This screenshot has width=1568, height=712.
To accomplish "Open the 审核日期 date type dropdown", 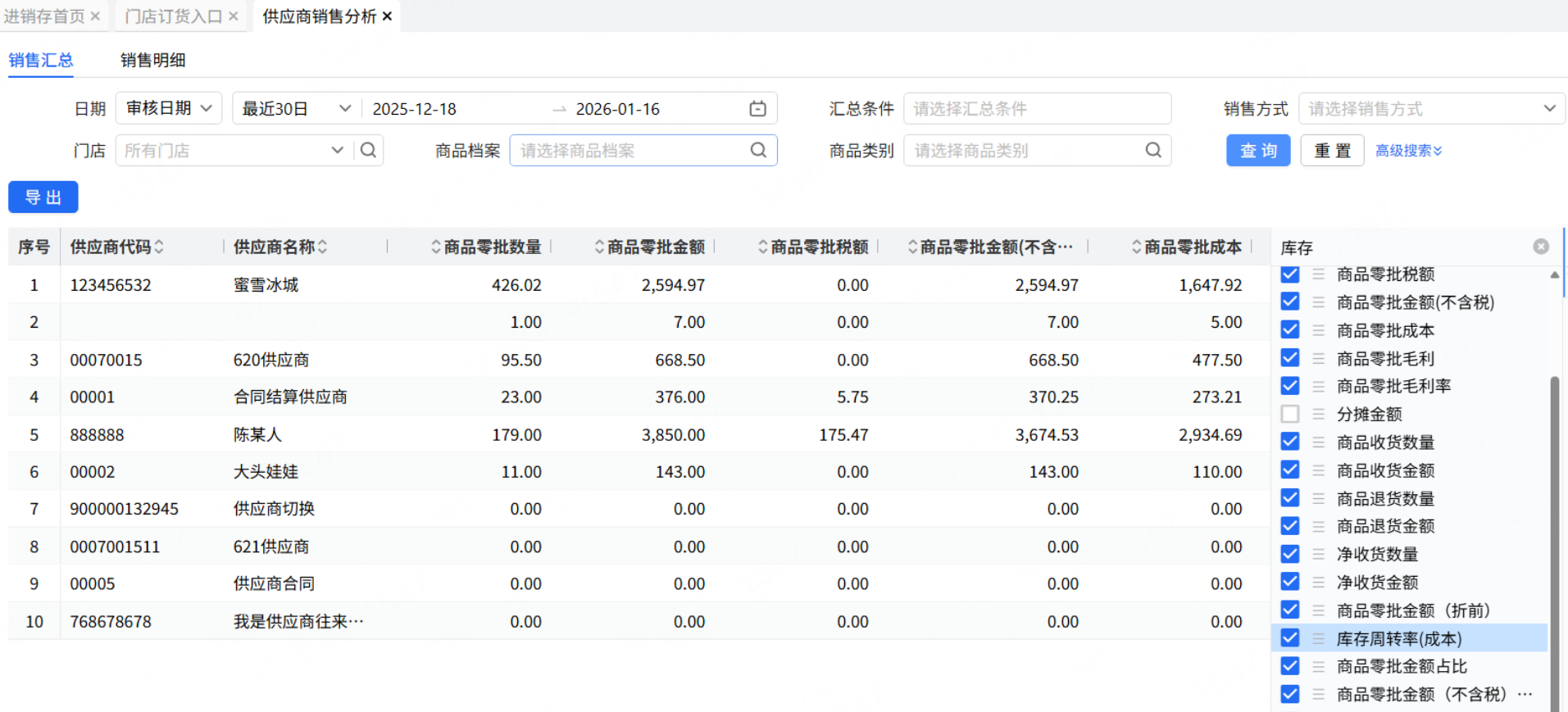I will coord(169,108).
